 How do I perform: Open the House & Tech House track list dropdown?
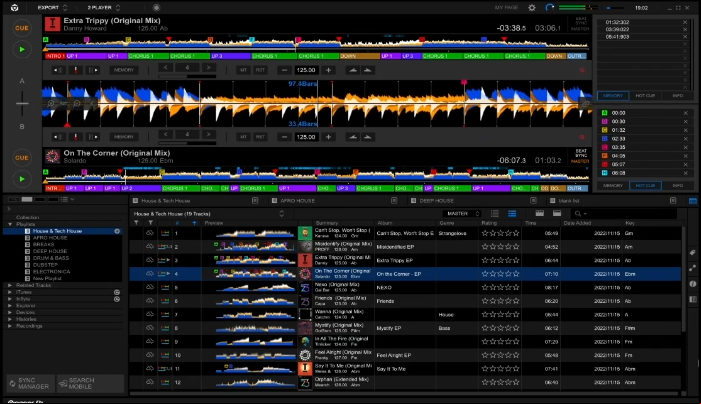pos(281,214)
